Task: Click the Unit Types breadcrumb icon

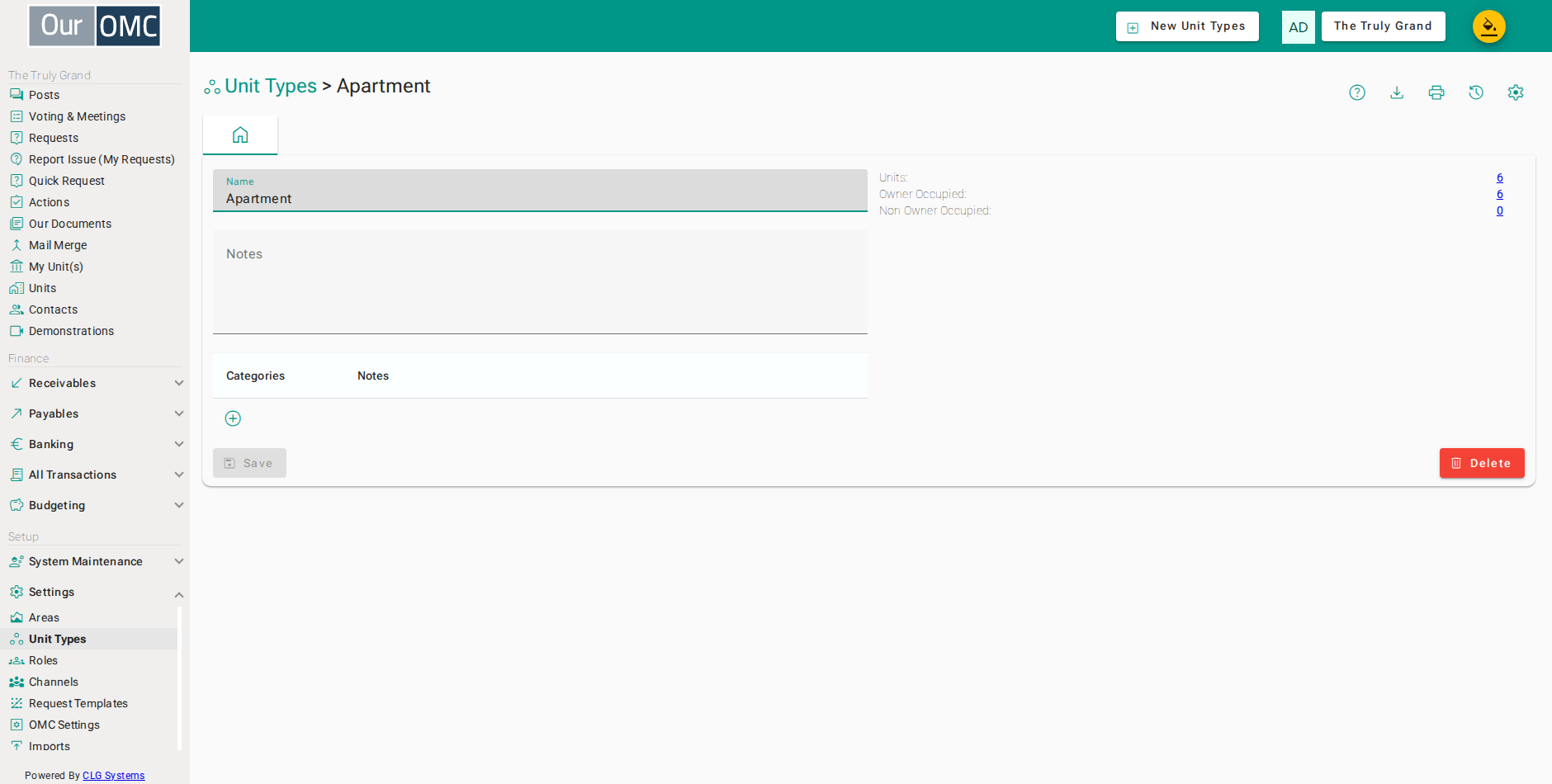Action: pos(212,87)
